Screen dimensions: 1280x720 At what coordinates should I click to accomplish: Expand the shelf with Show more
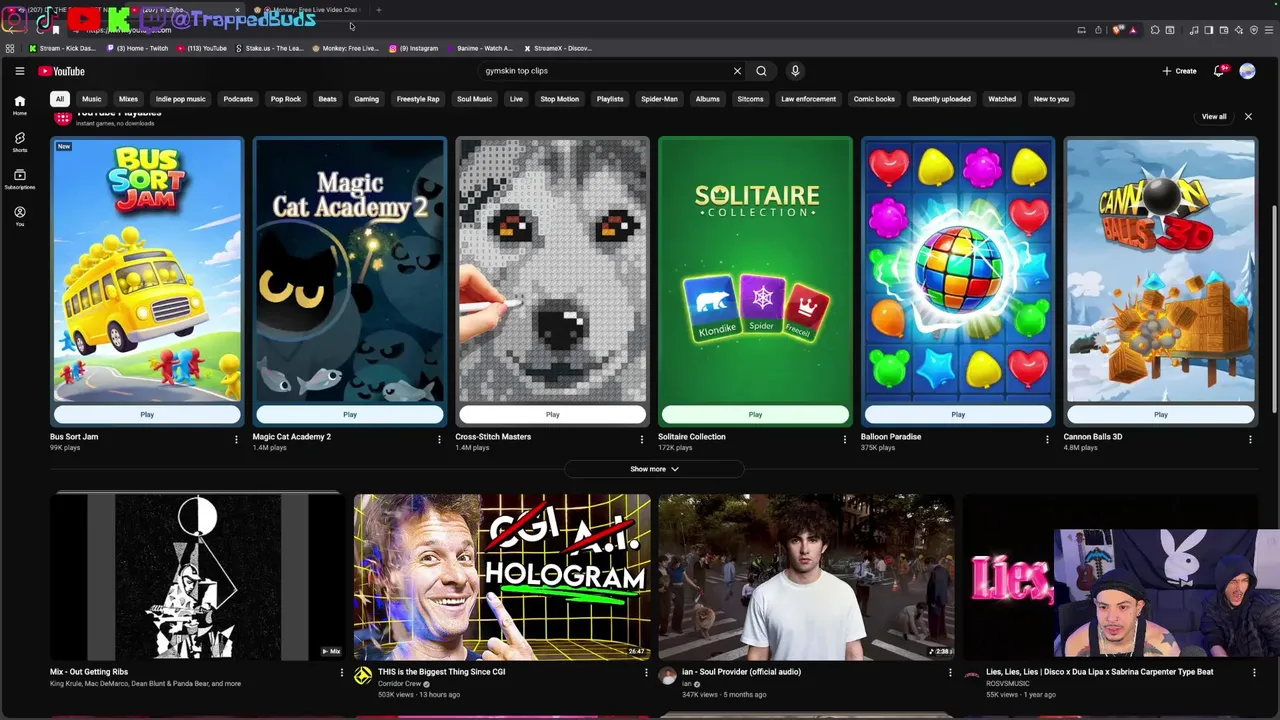(x=654, y=469)
